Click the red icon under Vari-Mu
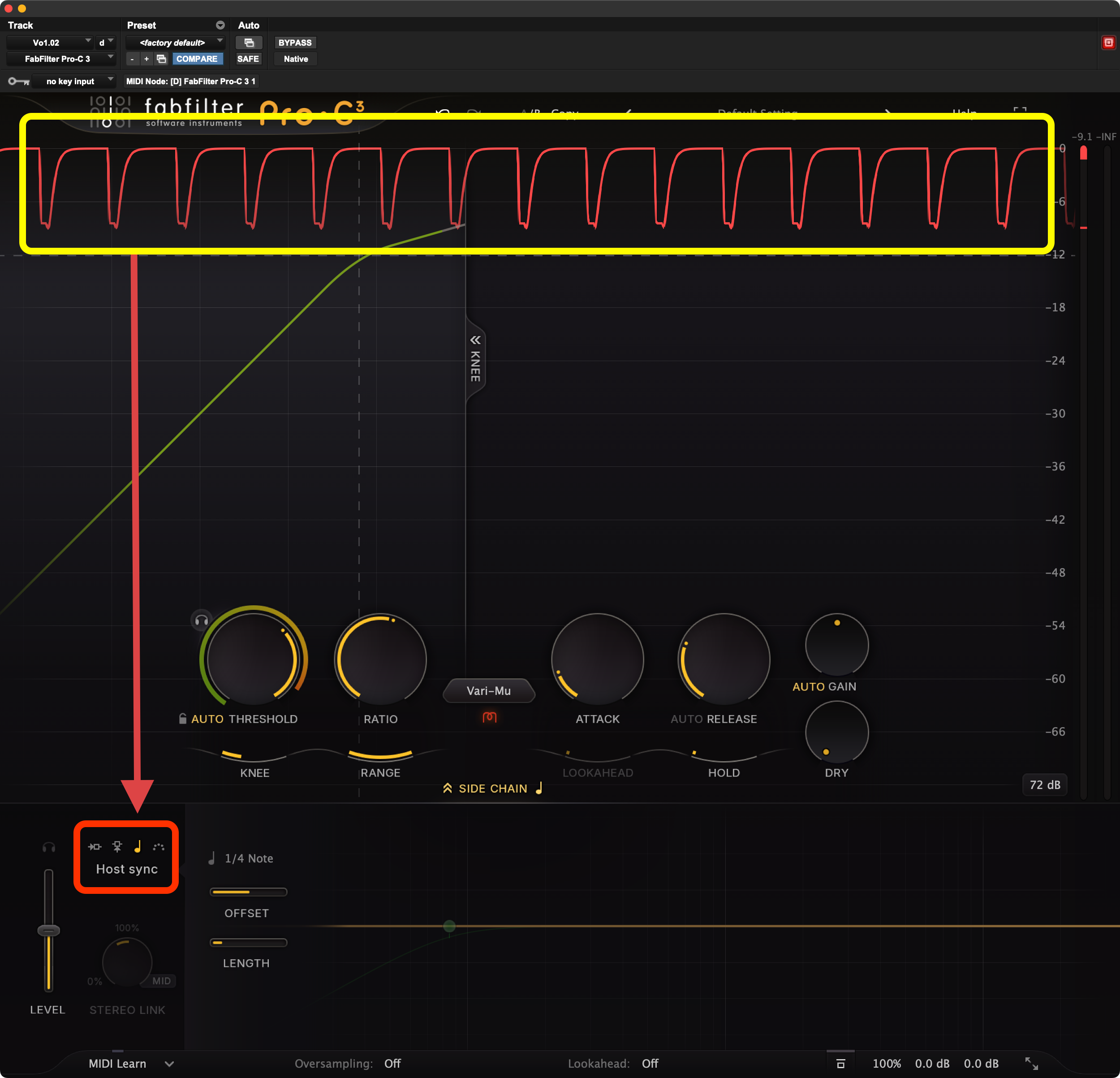 pos(489,717)
